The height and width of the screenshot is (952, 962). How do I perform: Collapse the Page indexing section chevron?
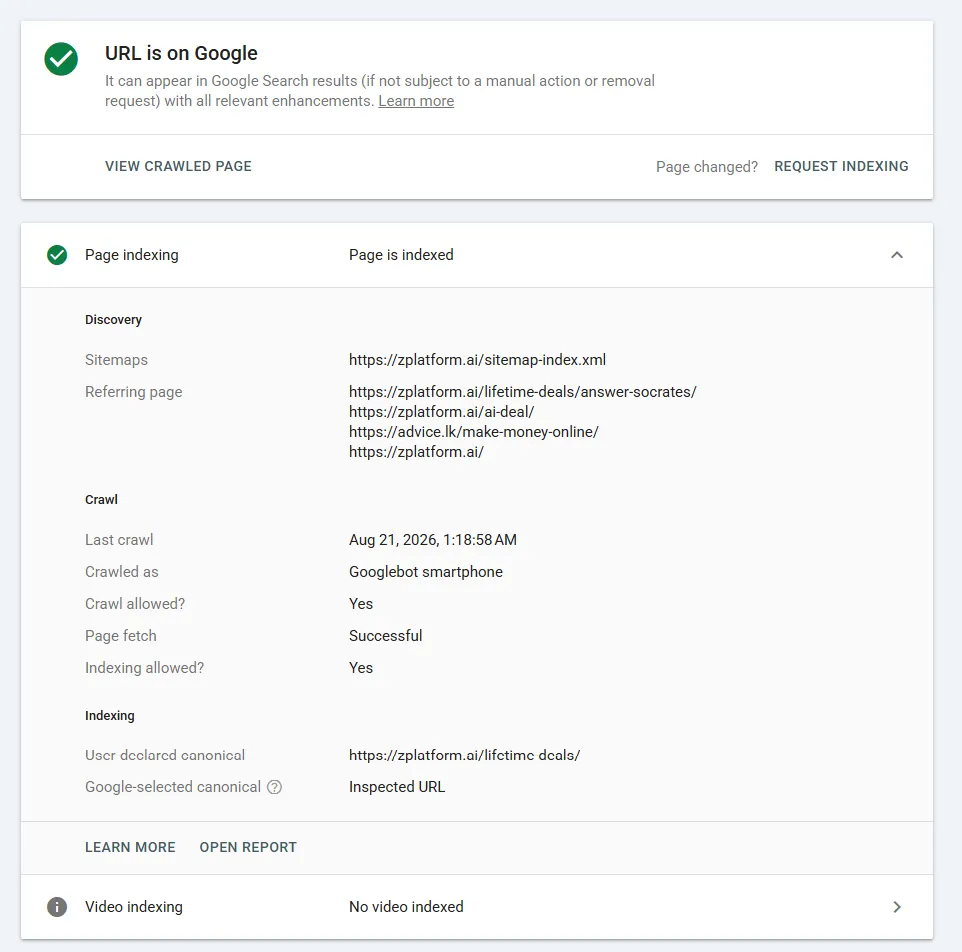(x=896, y=255)
